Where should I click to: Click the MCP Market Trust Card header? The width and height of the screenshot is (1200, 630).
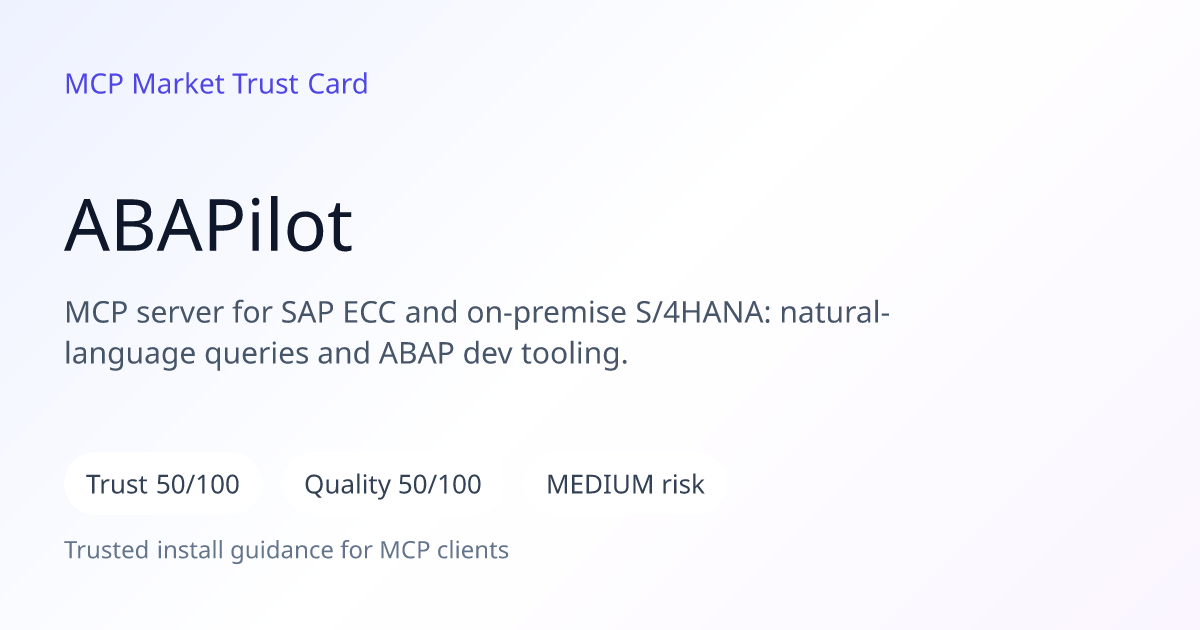point(216,84)
